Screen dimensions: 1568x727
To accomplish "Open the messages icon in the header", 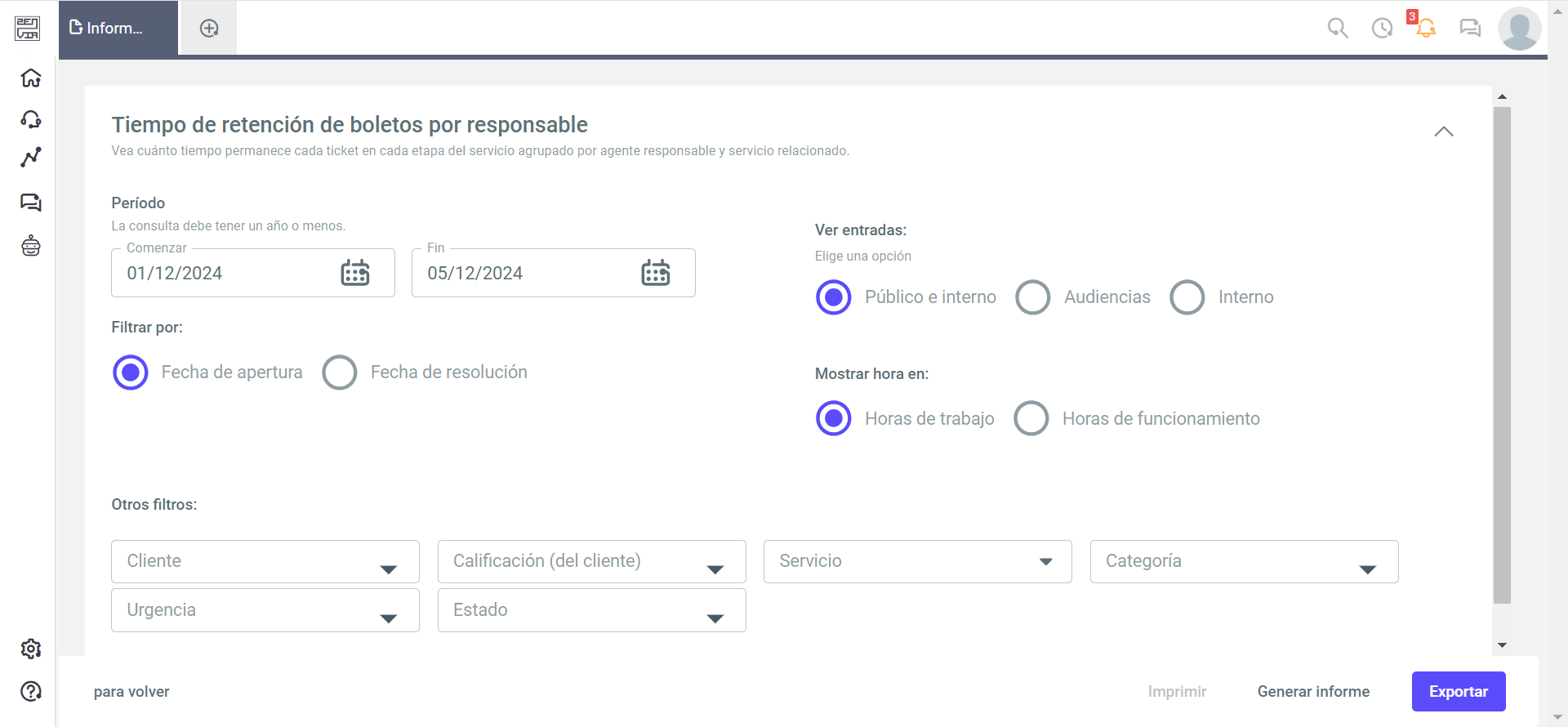I will pyautogui.click(x=1470, y=29).
